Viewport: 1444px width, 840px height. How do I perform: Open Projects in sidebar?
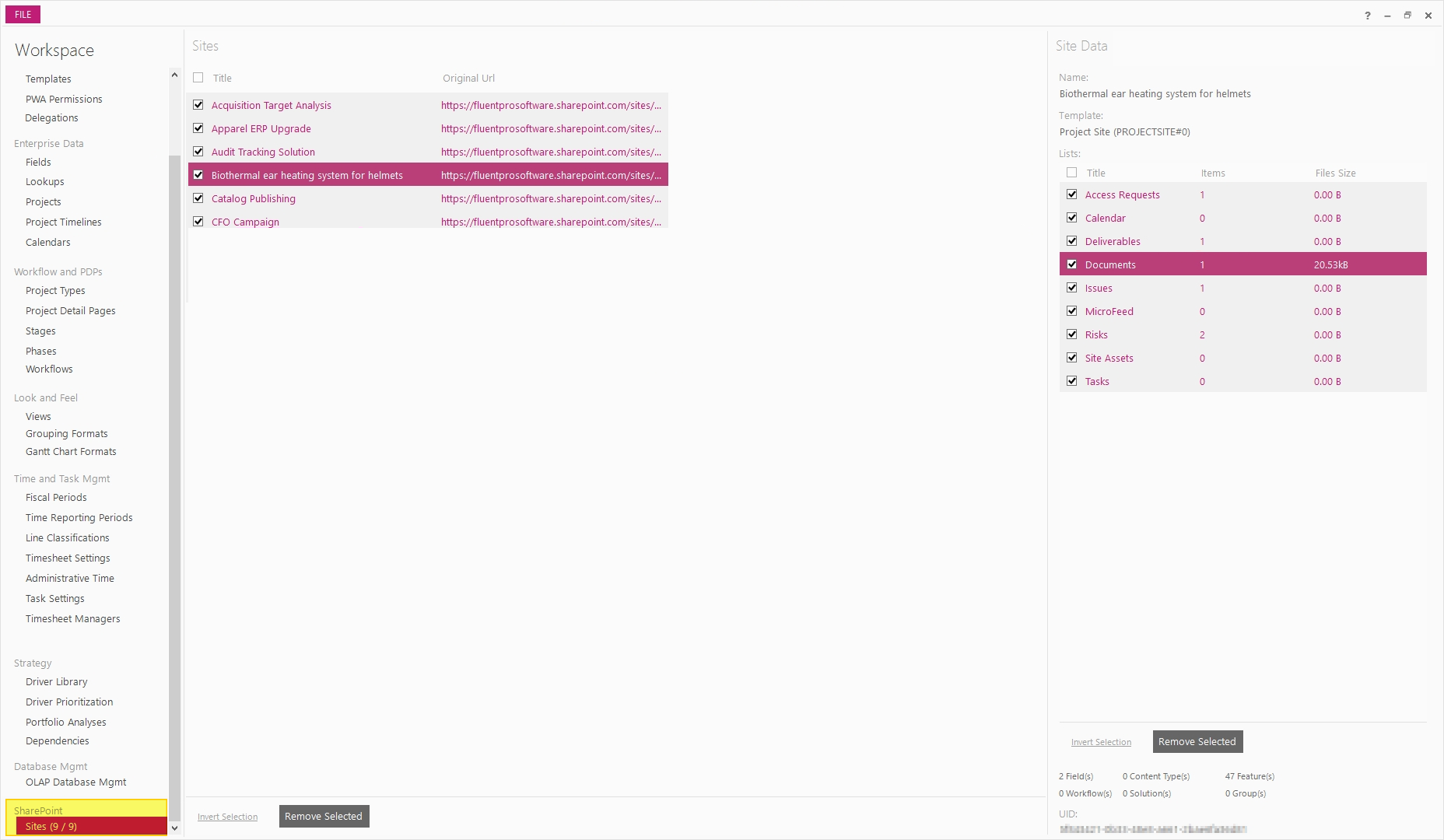[43, 201]
